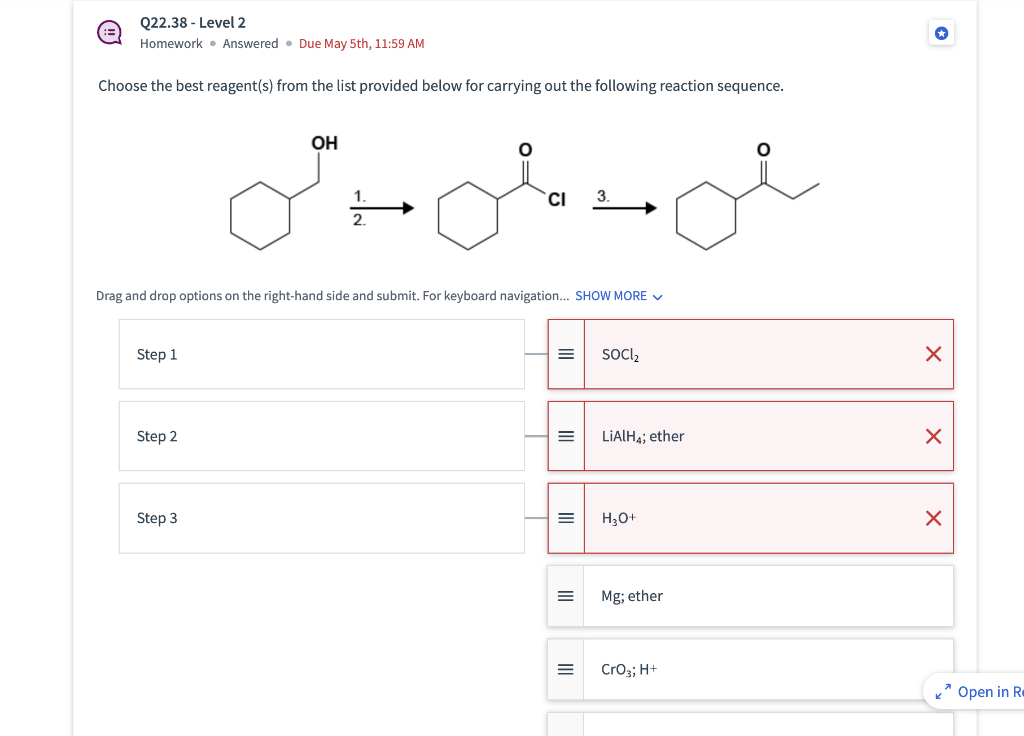The image size is (1024, 736).
Task: Remove SOCl₂ using its X button
Action: (x=932, y=353)
